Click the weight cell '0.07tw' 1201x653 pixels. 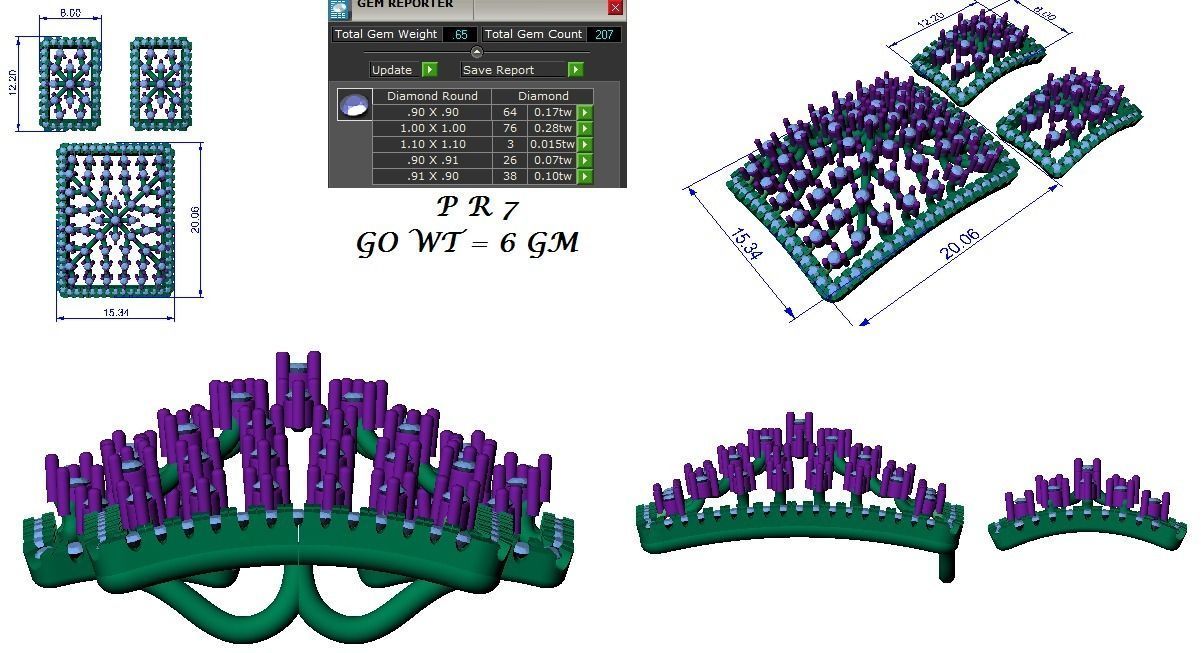click(553, 160)
